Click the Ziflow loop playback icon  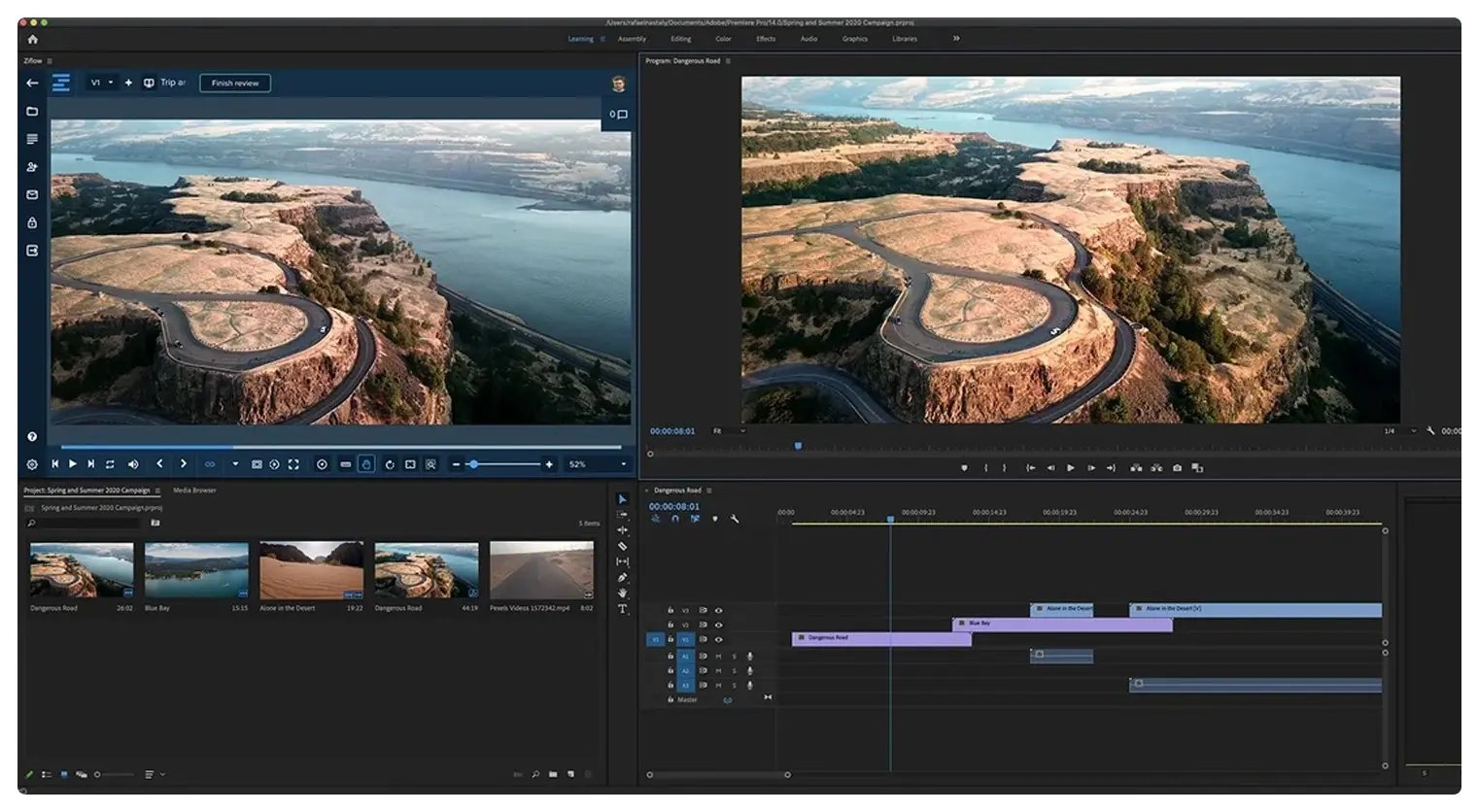(x=110, y=464)
